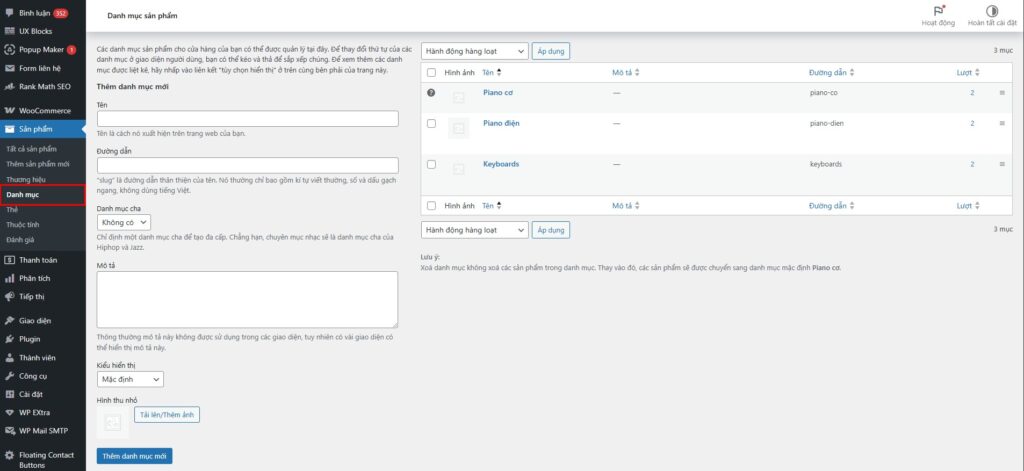The image size is (1024, 471).
Task: Click the help icon beside Piano cơ
Action: point(431,93)
